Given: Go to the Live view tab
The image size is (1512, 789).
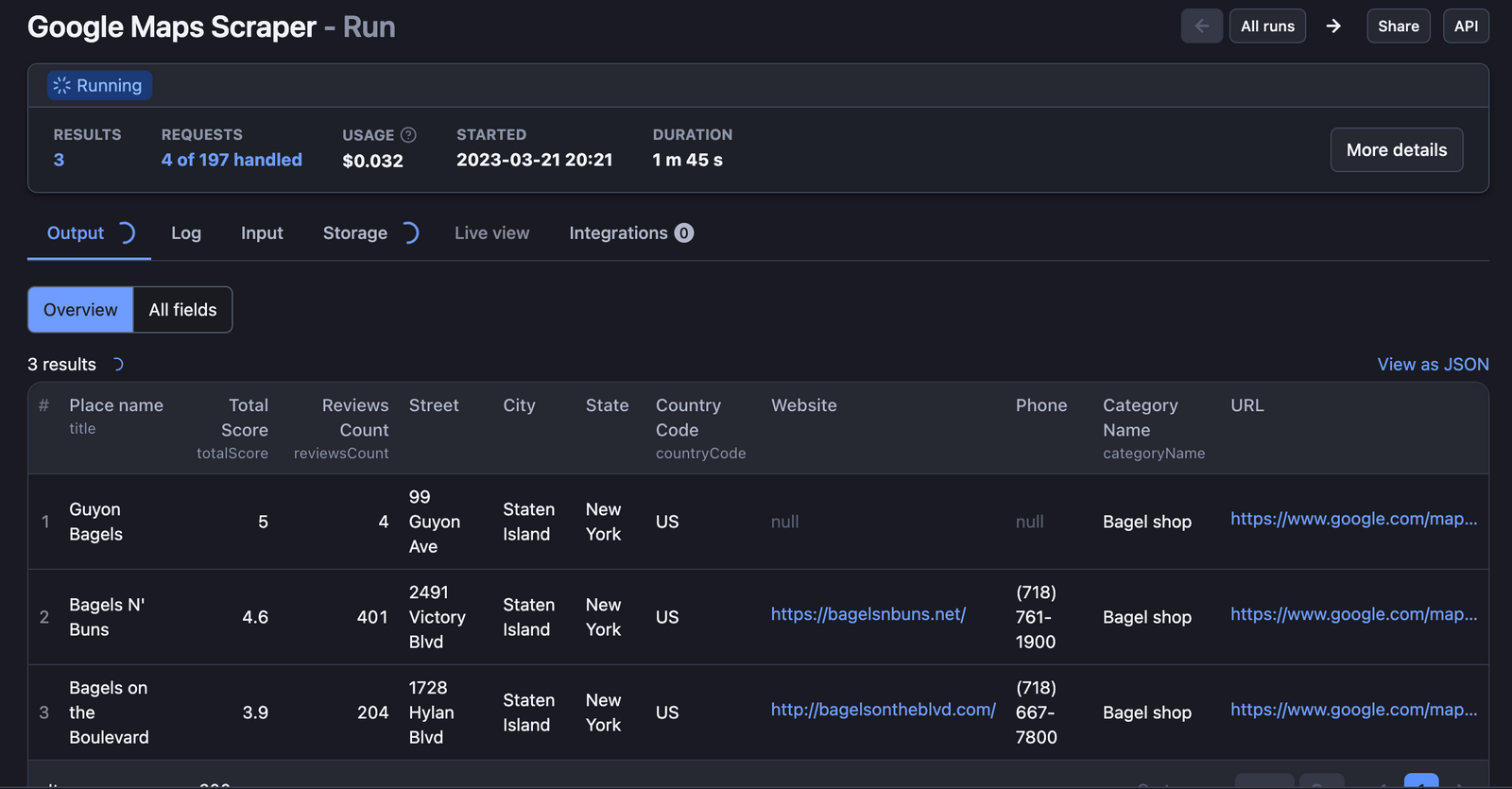Looking at the screenshot, I should [x=491, y=233].
